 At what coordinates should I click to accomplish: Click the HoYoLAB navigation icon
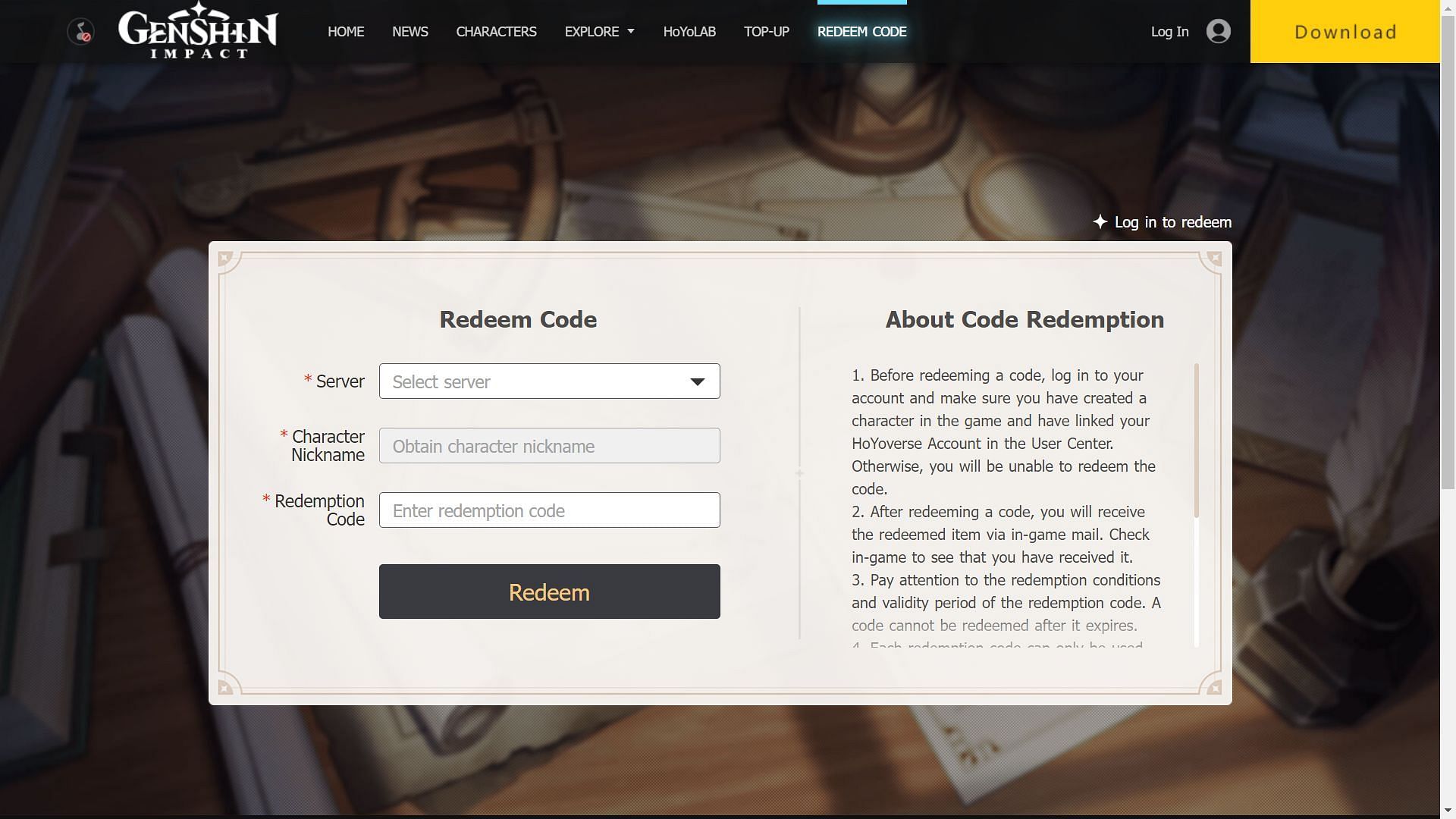click(x=689, y=31)
